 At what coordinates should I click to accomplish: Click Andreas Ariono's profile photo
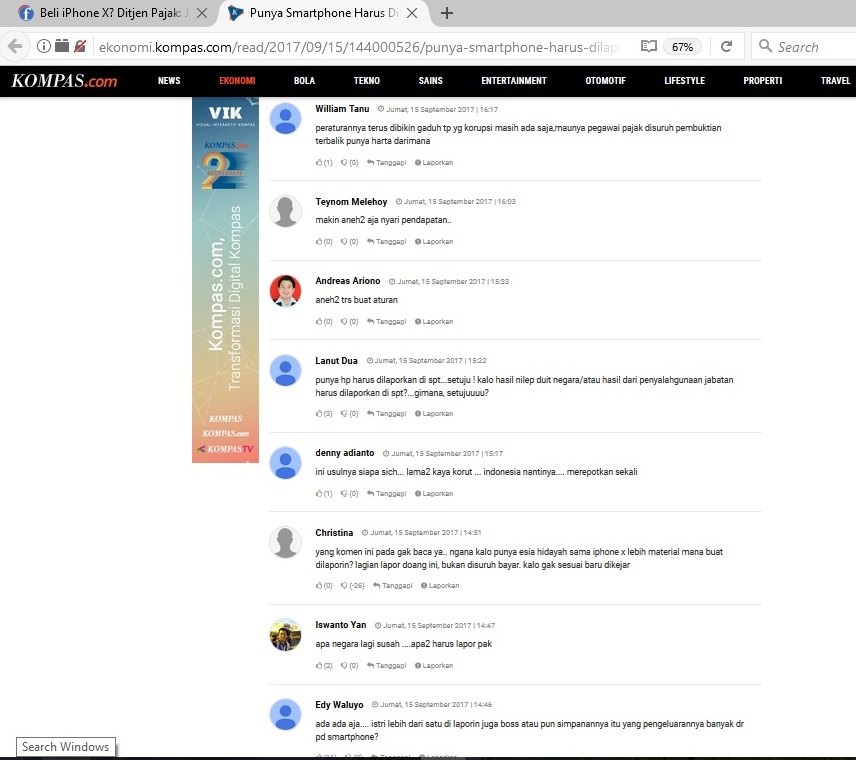286,291
